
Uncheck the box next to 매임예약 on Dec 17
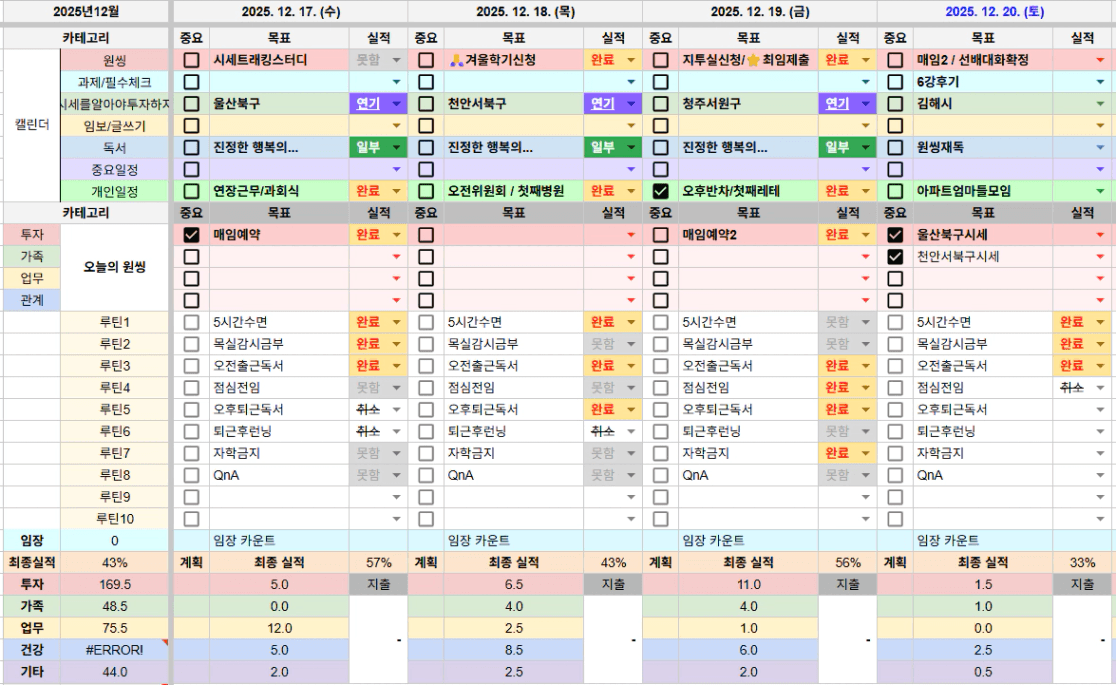click(191, 235)
